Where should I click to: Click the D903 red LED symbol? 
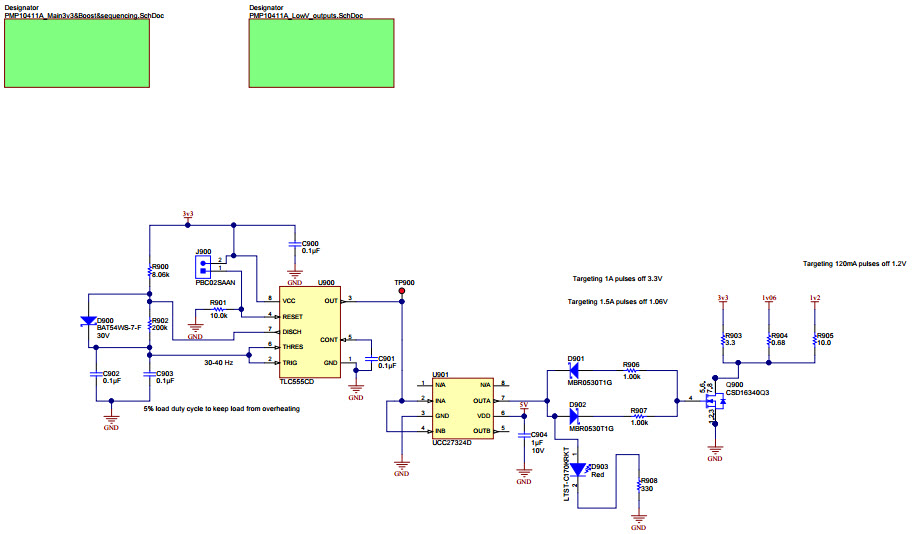pyautogui.click(x=579, y=467)
